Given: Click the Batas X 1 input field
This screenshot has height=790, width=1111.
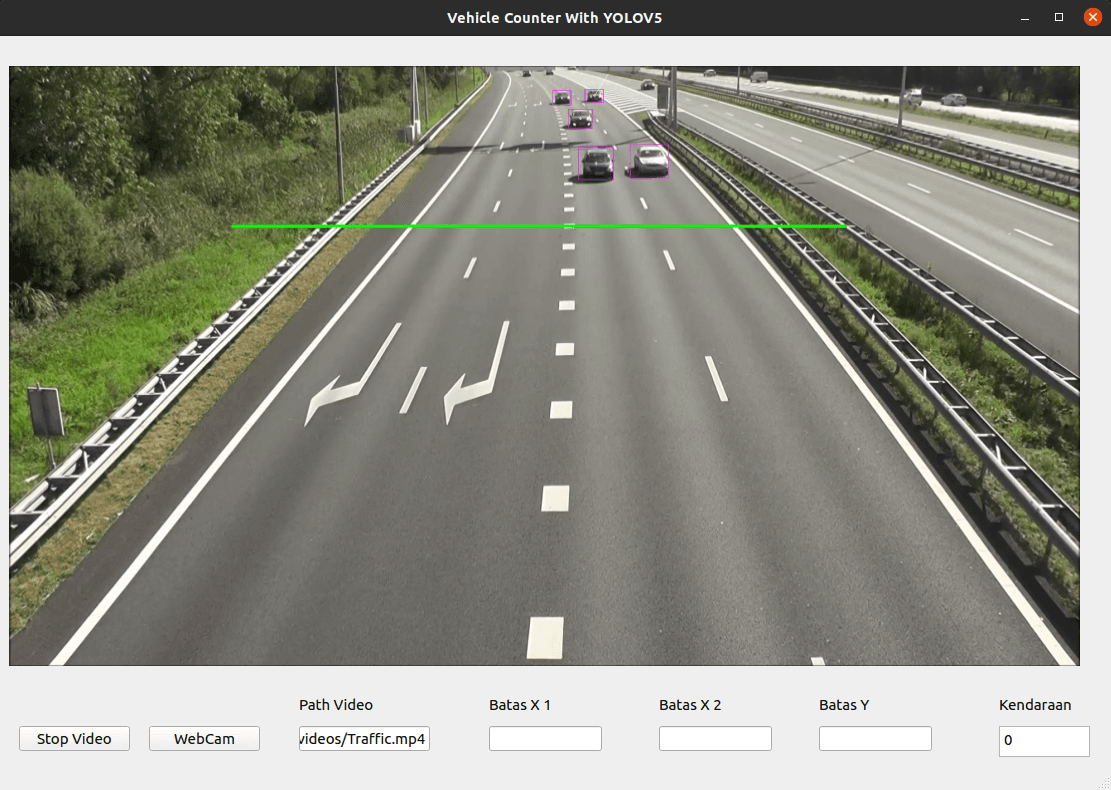Looking at the screenshot, I should [x=545, y=738].
